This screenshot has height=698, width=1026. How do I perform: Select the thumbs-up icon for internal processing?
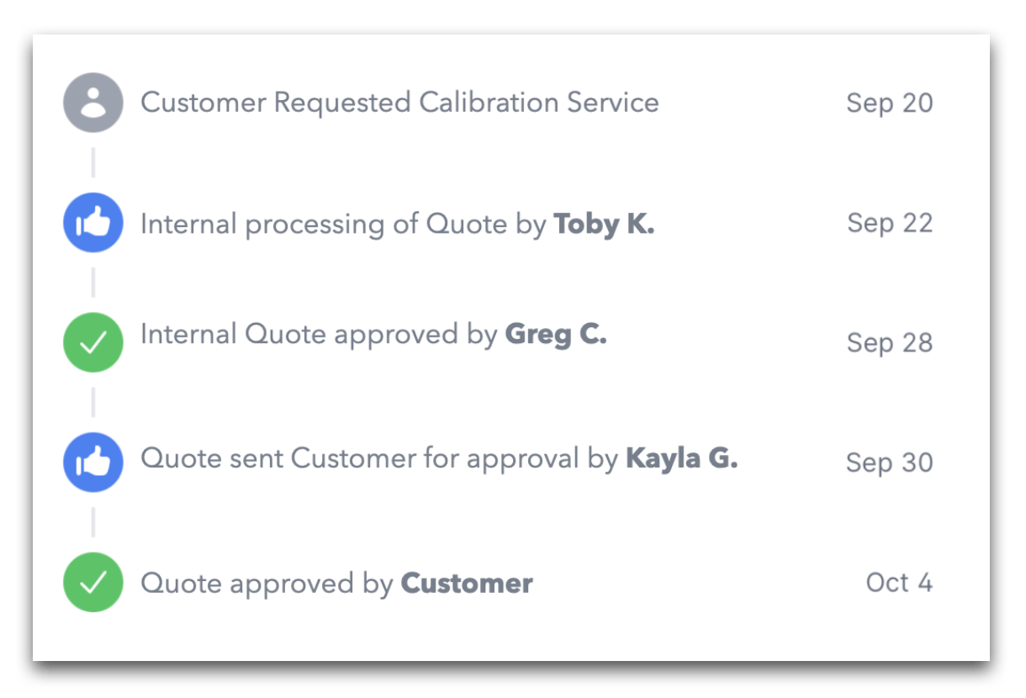(x=92, y=222)
